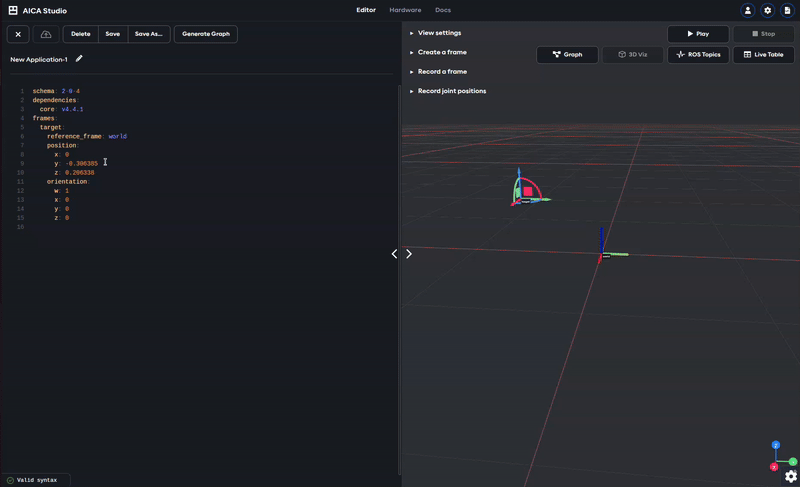Viewport: 800px width, 487px height.
Task: Expand Record joint positions section
Action: point(447,91)
